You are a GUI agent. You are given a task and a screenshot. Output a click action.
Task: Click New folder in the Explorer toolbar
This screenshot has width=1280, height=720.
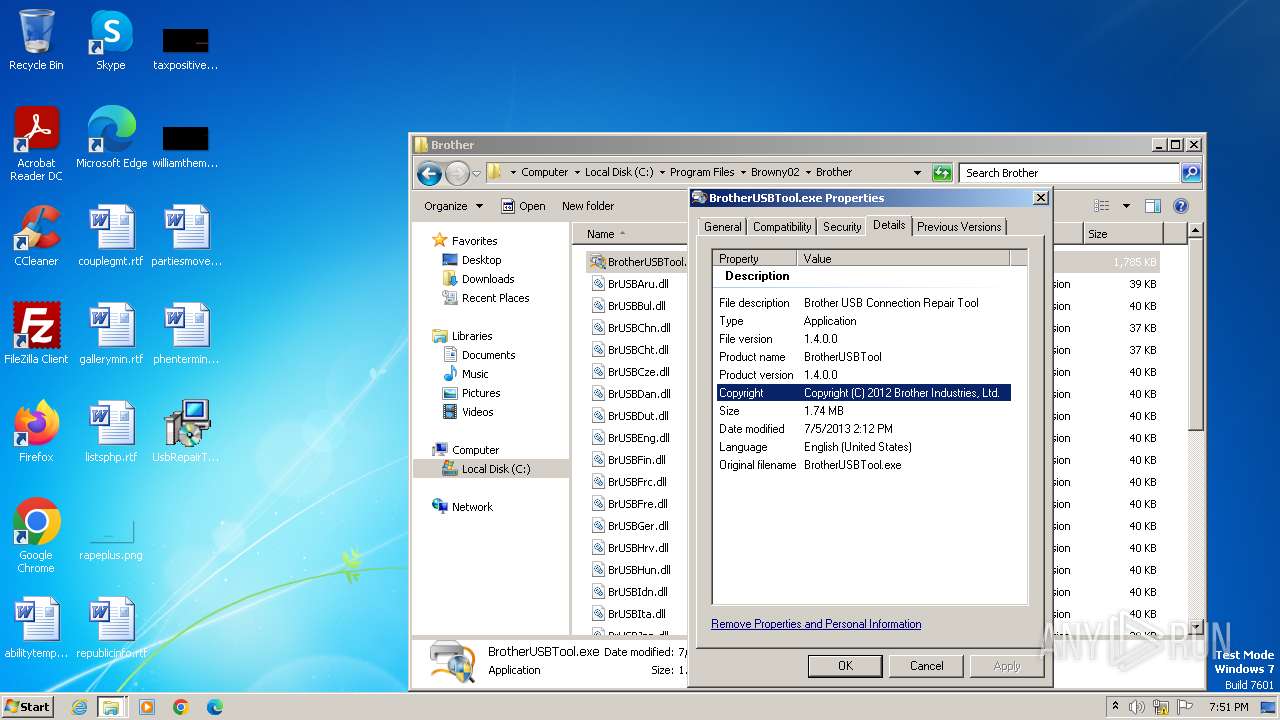pos(588,206)
